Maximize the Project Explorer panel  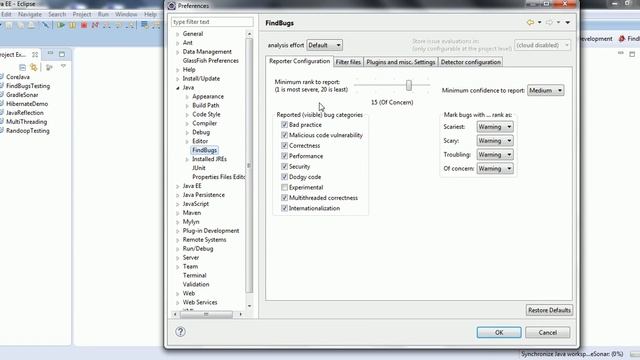point(62,54)
